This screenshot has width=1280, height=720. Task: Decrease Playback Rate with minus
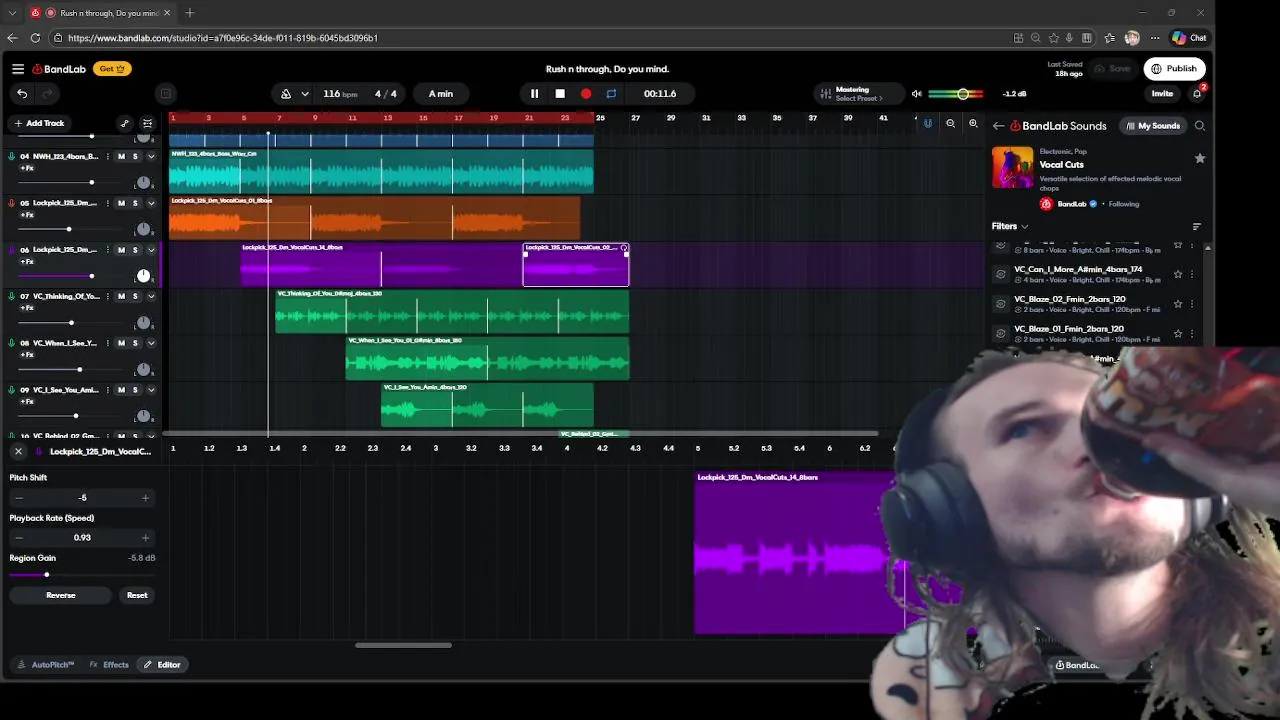(x=18, y=537)
